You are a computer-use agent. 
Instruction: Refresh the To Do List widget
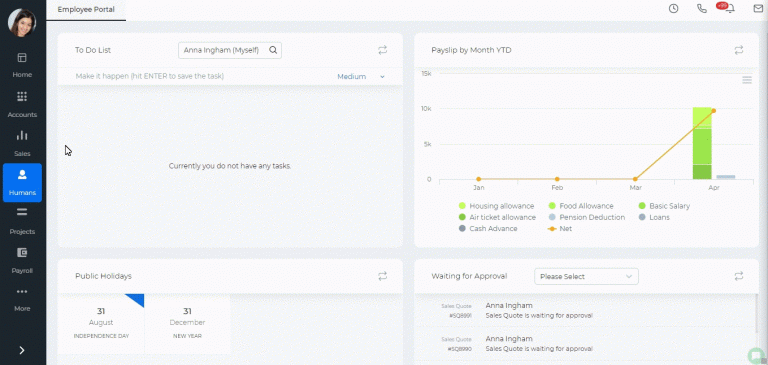coord(383,50)
